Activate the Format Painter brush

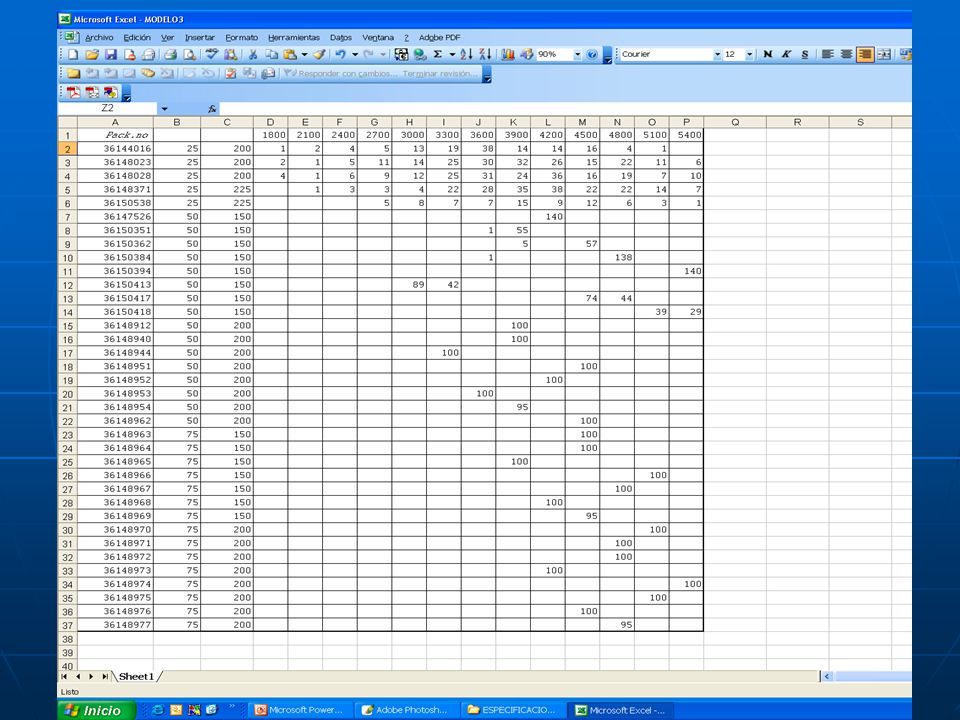319,54
